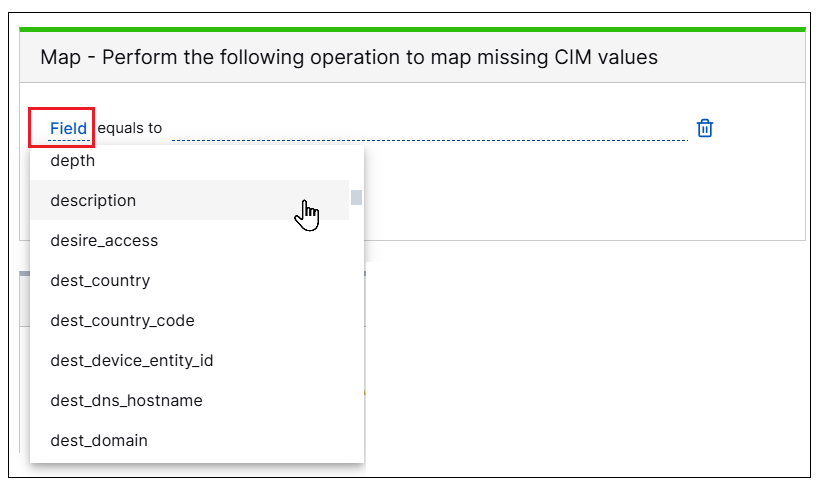821x485 pixels.
Task: Click the Map operation panel title
Action: pyautogui.click(x=349, y=57)
